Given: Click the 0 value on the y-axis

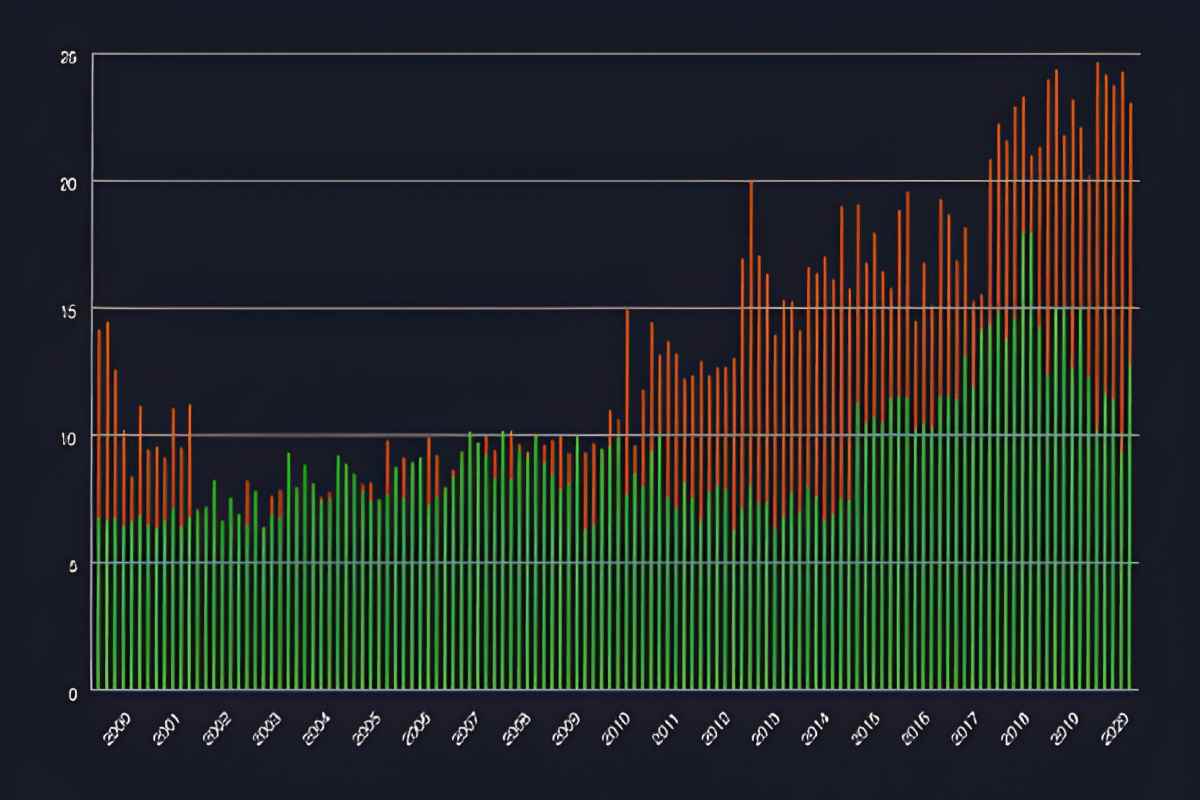Looking at the screenshot, I should point(72,693).
